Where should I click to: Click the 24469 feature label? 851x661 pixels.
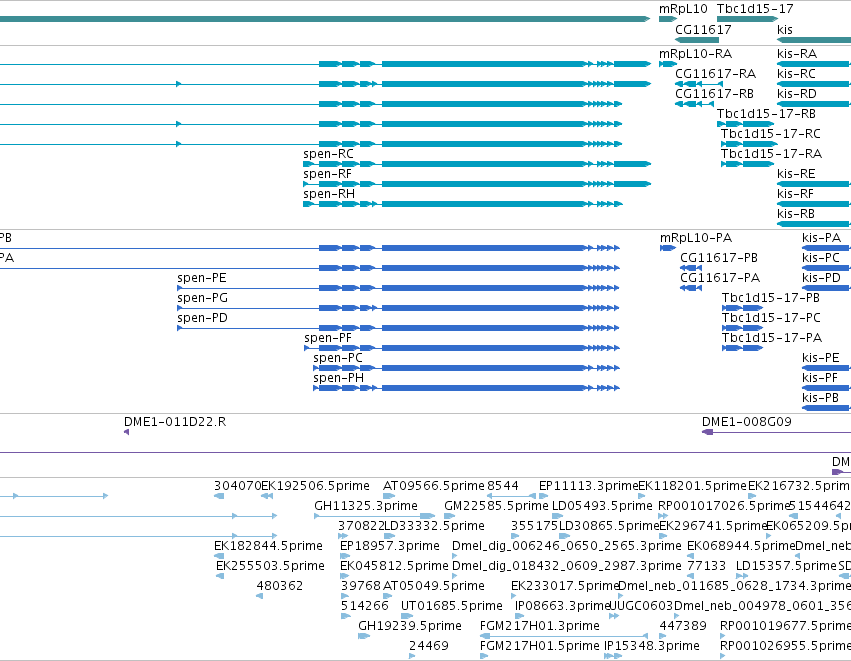click(429, 647)
